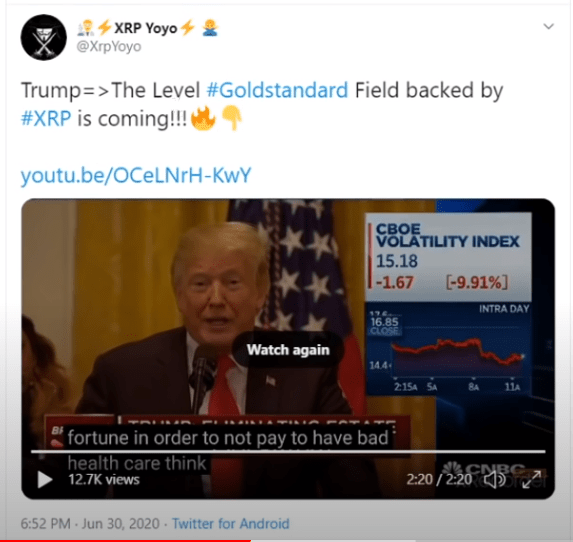Open the youtu.be/OCeLNrH-KwY link

pos(136,175)
